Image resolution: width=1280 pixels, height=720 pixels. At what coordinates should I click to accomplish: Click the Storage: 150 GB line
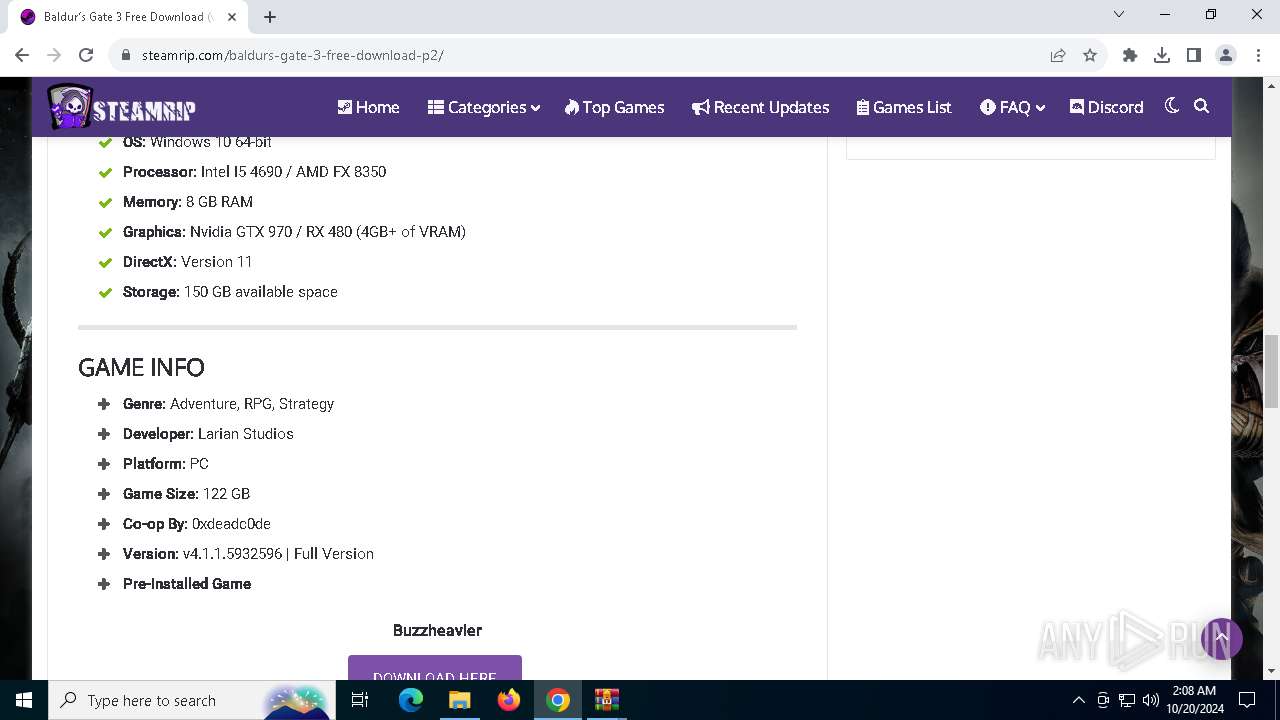coord(230,292)
